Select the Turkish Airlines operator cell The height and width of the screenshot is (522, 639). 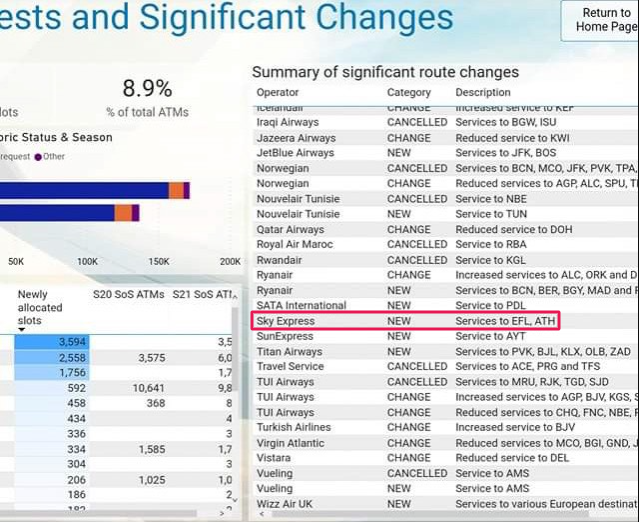[x=293, y=427]
